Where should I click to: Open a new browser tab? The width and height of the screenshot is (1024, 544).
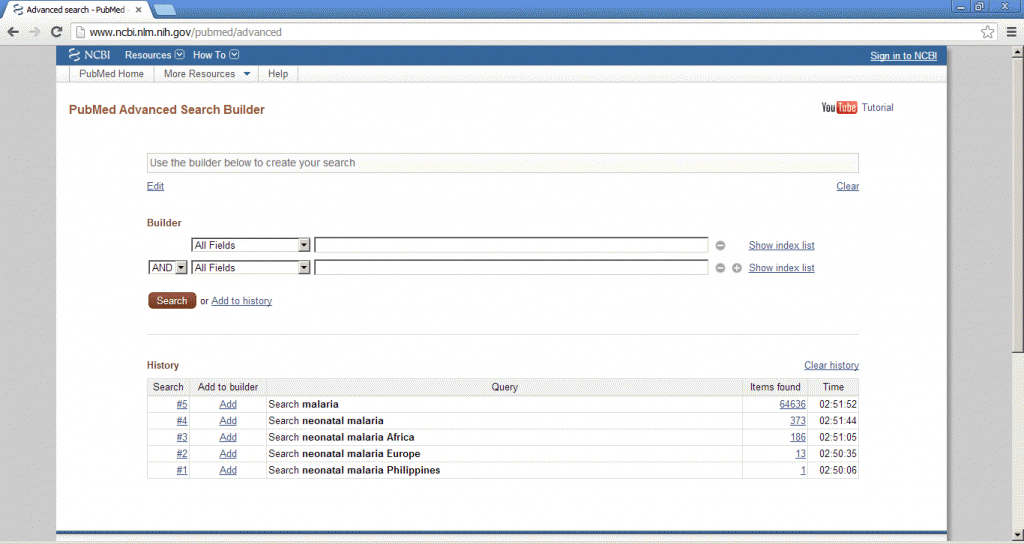(x=164, y=10)
